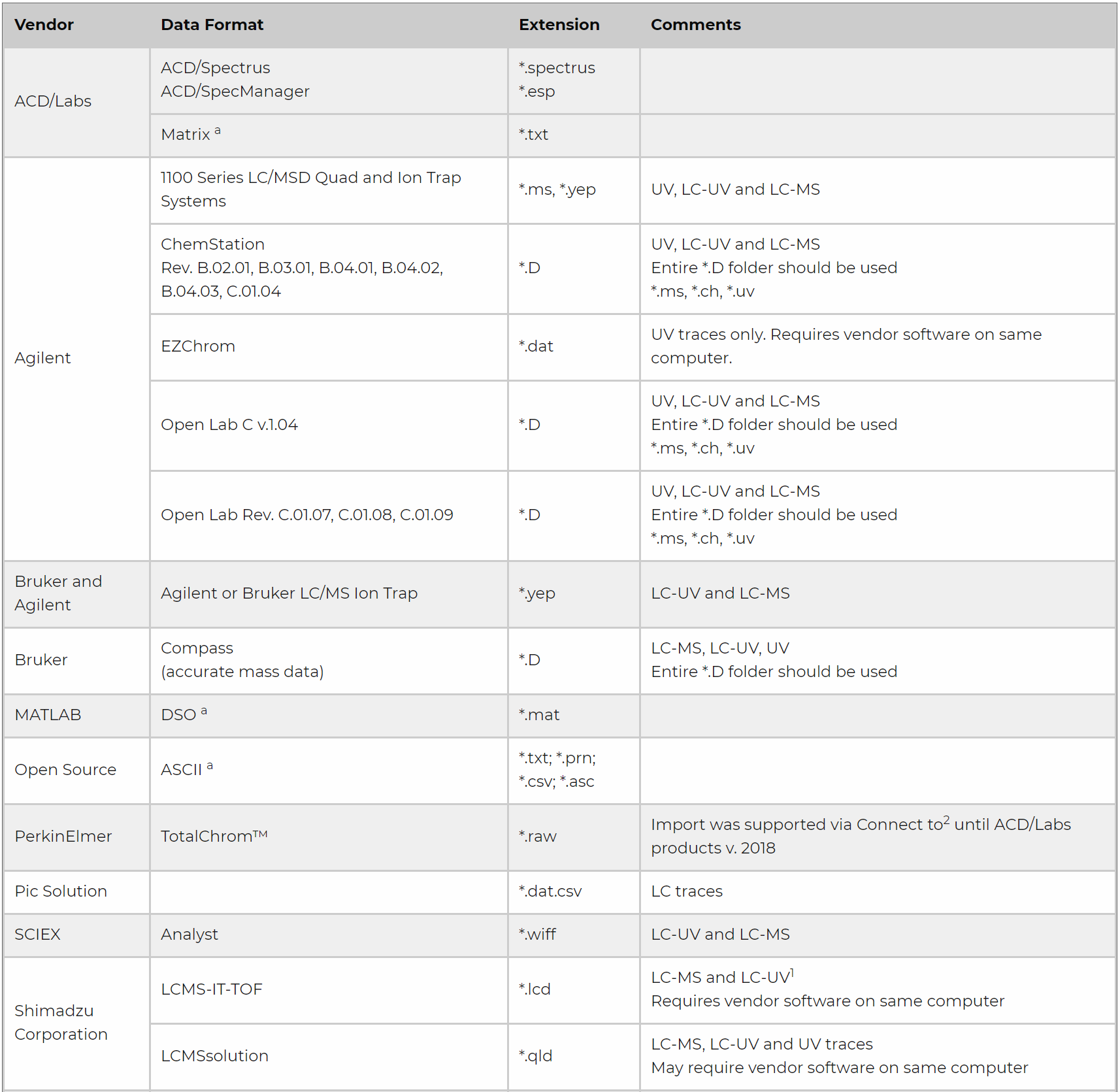Select the Open Source vendor cell
The height and width of the screenshot is (1092, 1120).
(x=65, y=770)
